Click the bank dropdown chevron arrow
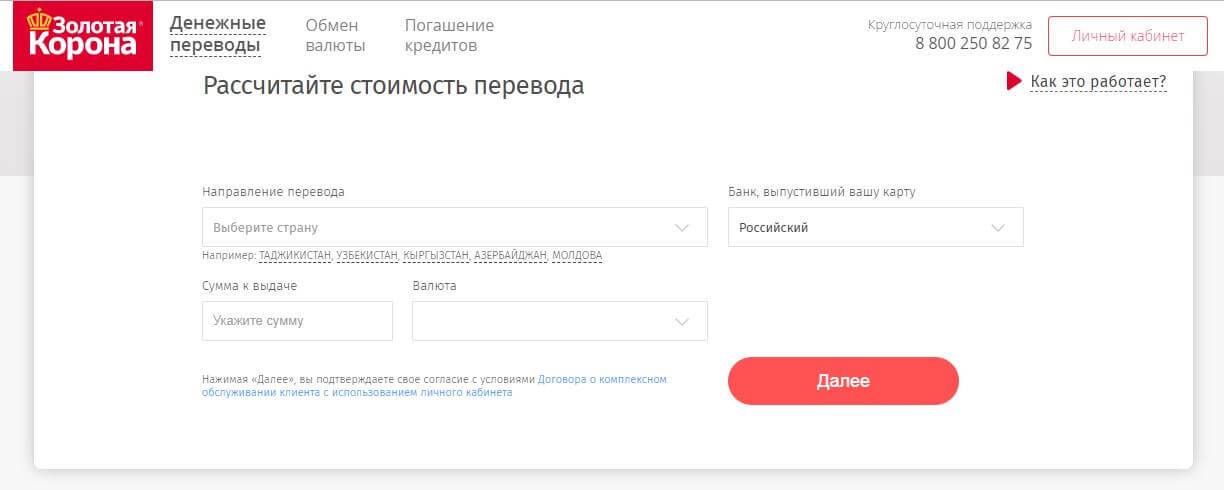 [x=997, y=227]
